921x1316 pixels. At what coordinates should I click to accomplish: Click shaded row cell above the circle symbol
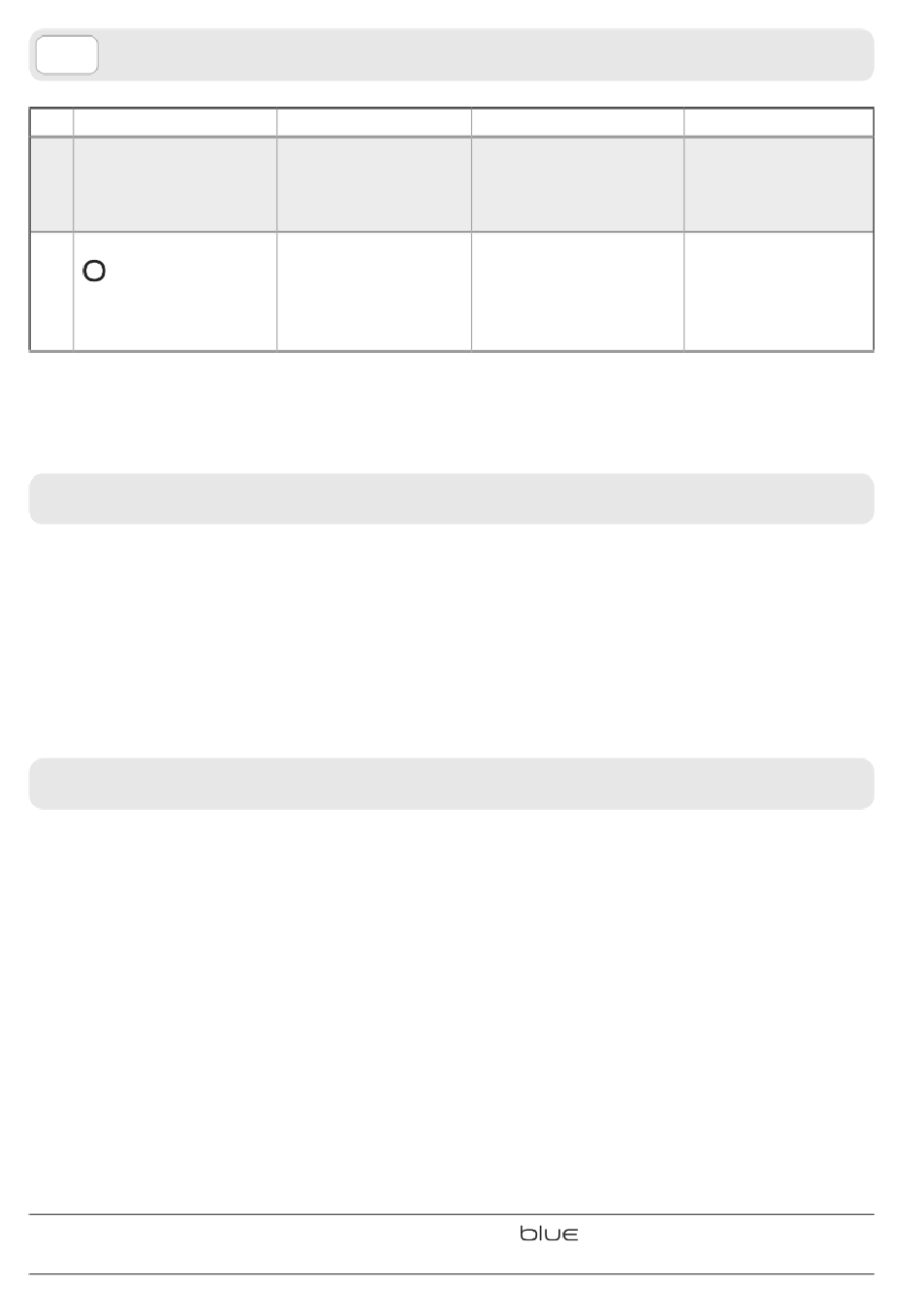pyautogui.click(x=175, y=184)
